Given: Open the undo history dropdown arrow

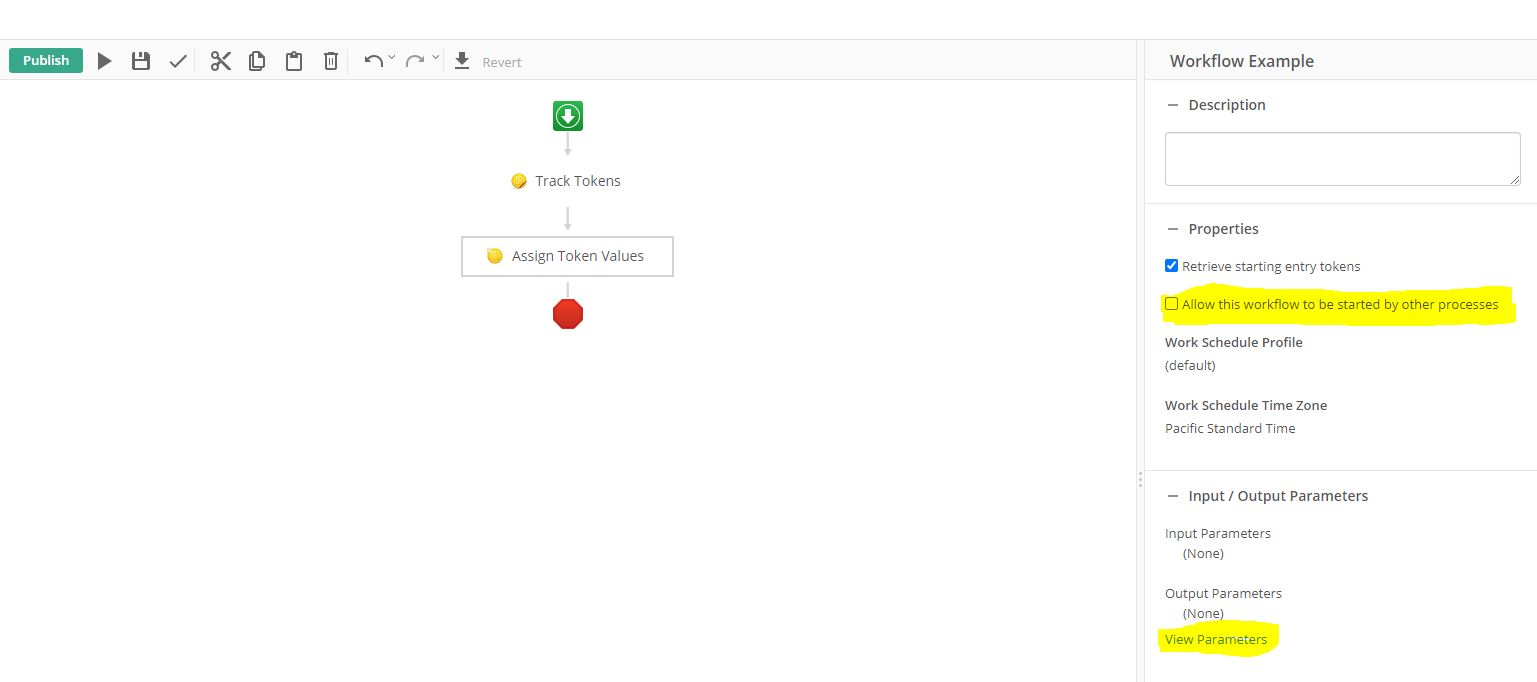Looking at the screenshot, I should point(392,58).
